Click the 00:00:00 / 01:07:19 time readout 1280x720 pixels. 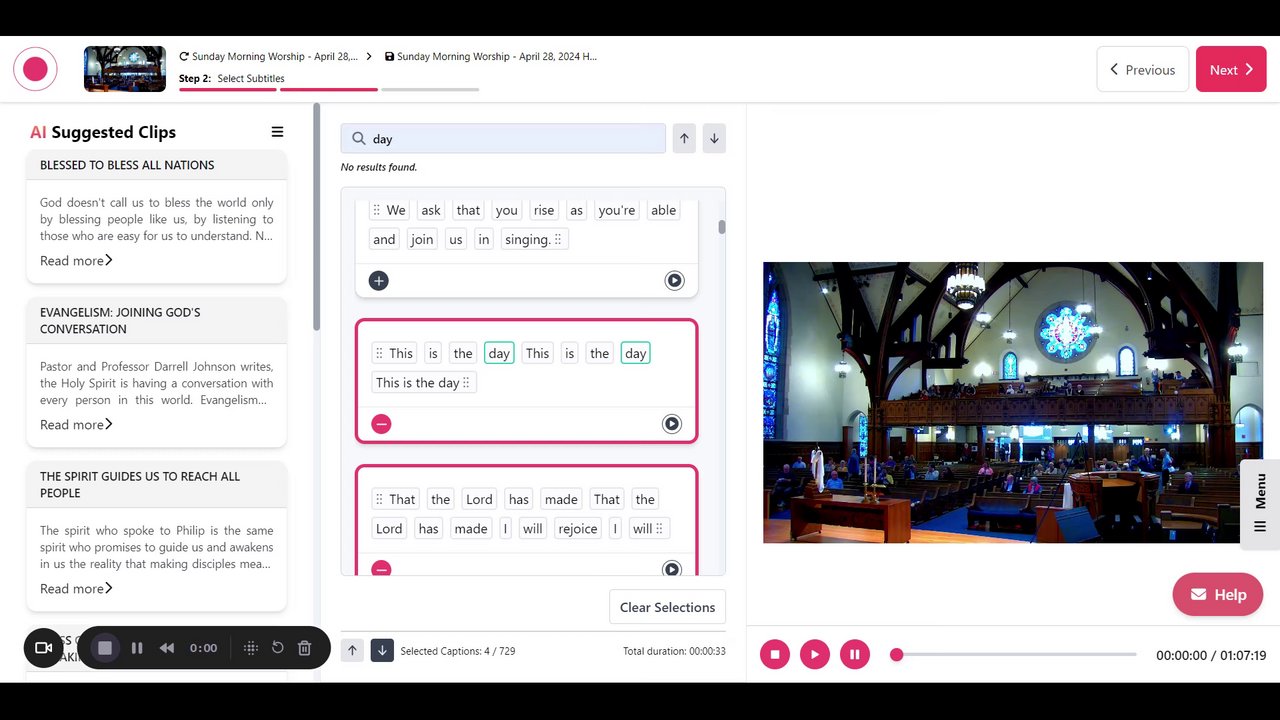1211,656
